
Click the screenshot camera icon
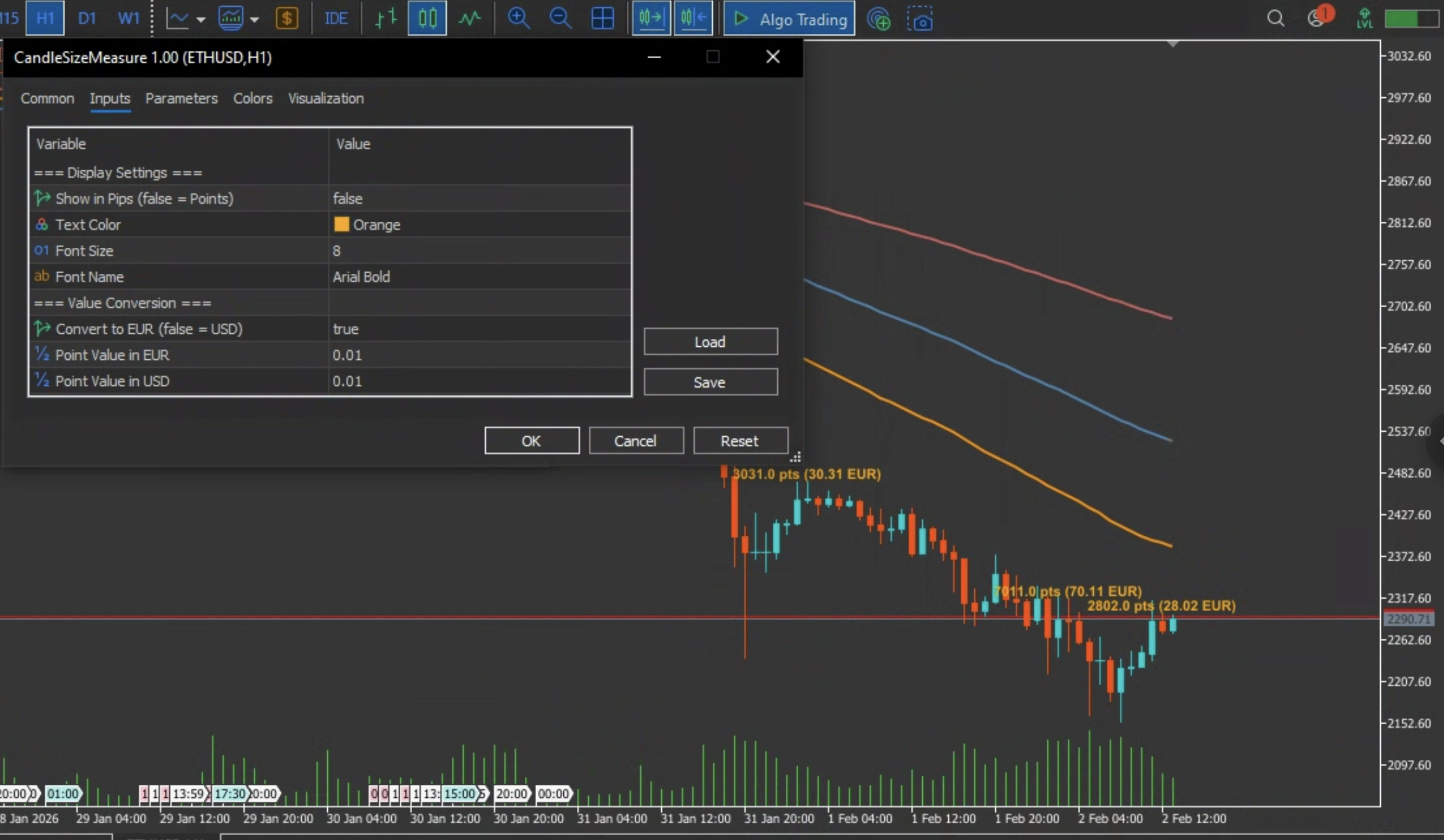[920, 20]
